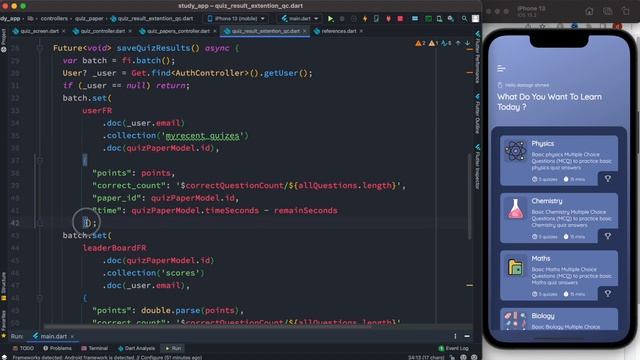Open the Device Manager toolbar icon
This screenshot has height=360, width=640.
[439, 19]
